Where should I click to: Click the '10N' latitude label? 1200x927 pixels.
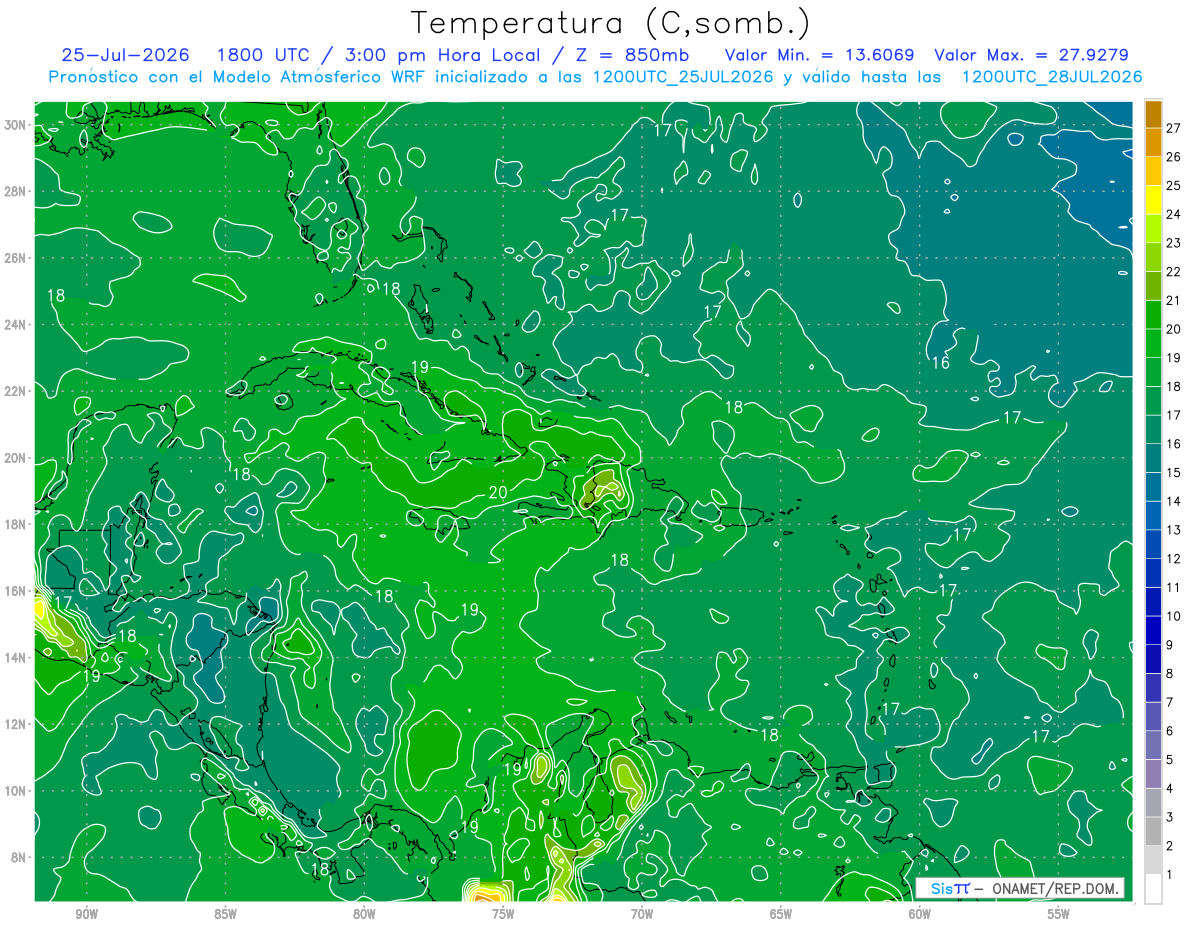coord(16,790)
